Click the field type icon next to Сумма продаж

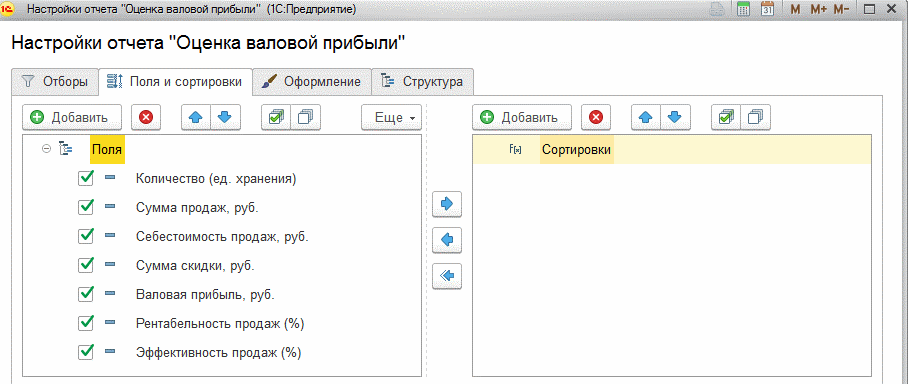click(110, 207)
